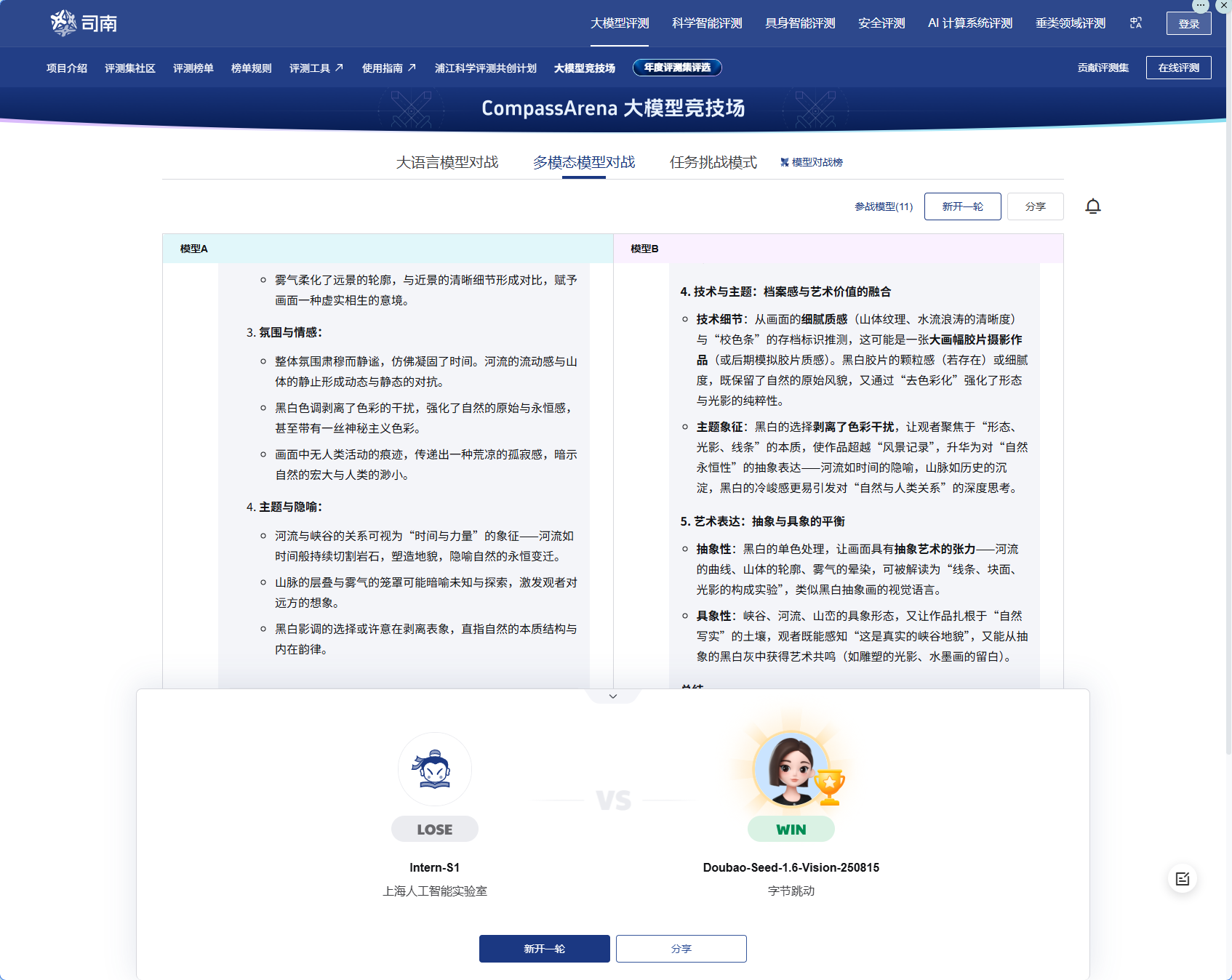The width and height of the screenshot is (1232, 980).
Task: Click the page vertical scrollbar
Action: pos(1228,378)
